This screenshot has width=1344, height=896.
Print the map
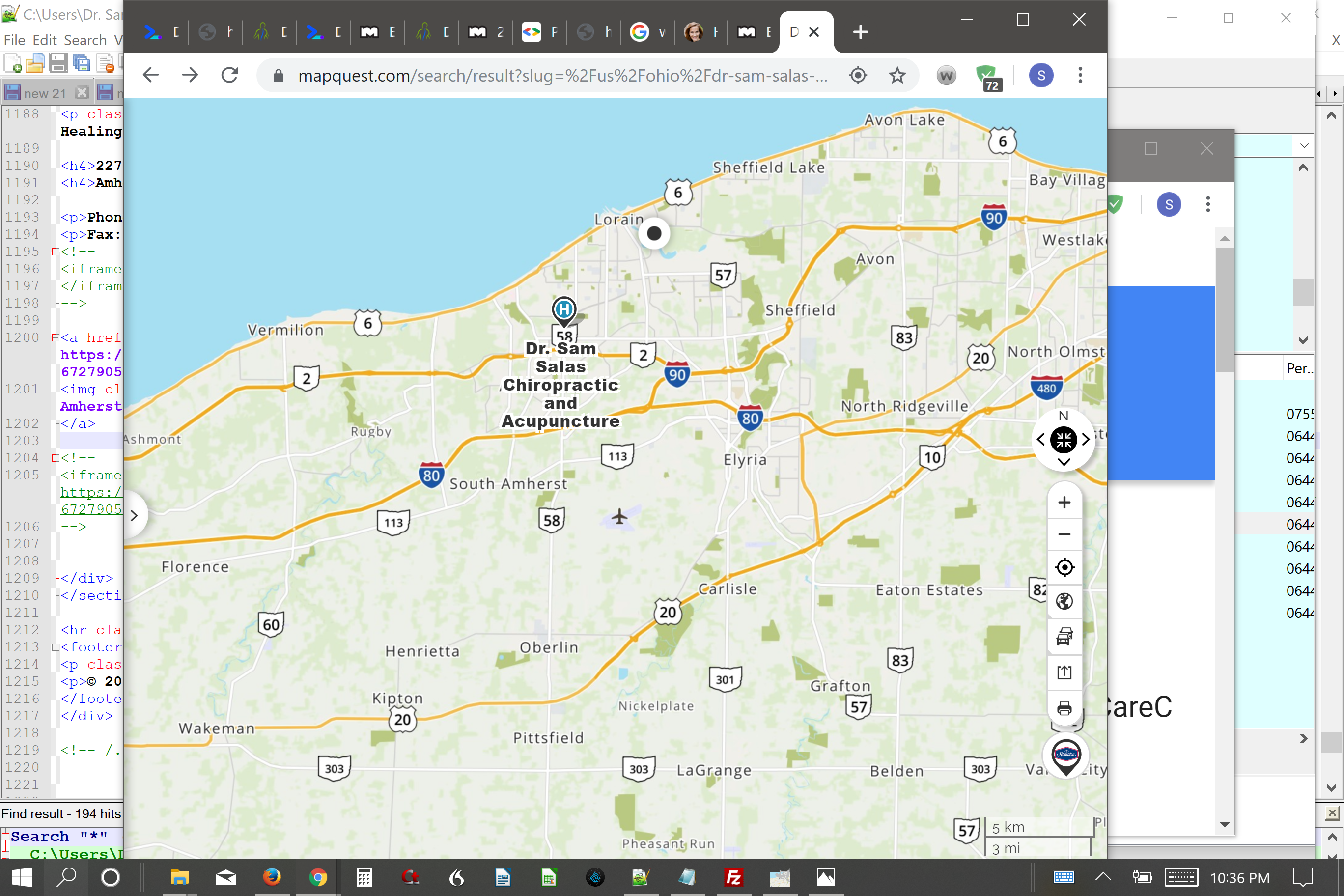click(1064, 708)
